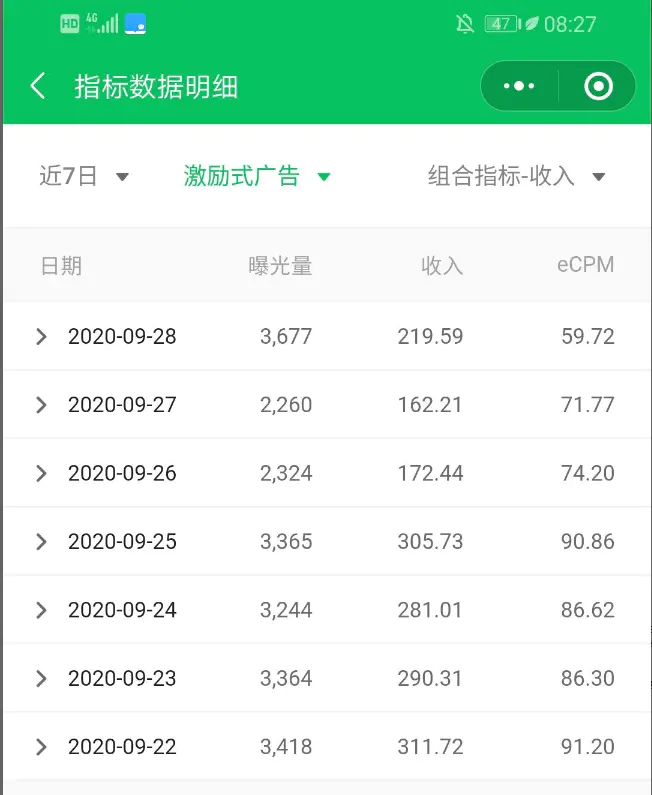Expand the 2020-09-25 row

[41, 541]
